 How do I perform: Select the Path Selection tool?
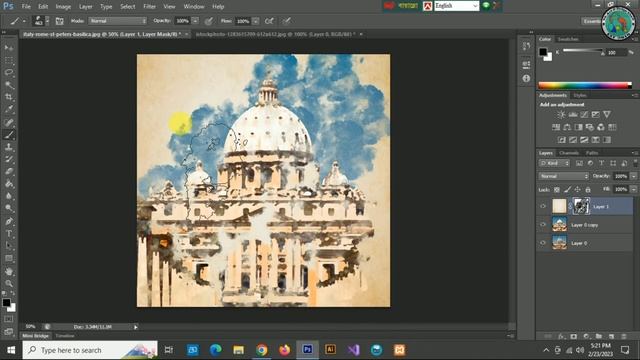(9, 246)
